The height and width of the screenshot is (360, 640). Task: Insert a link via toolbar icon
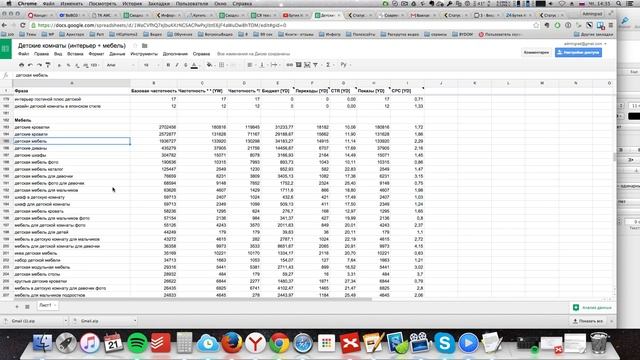(x=289, y=65)
